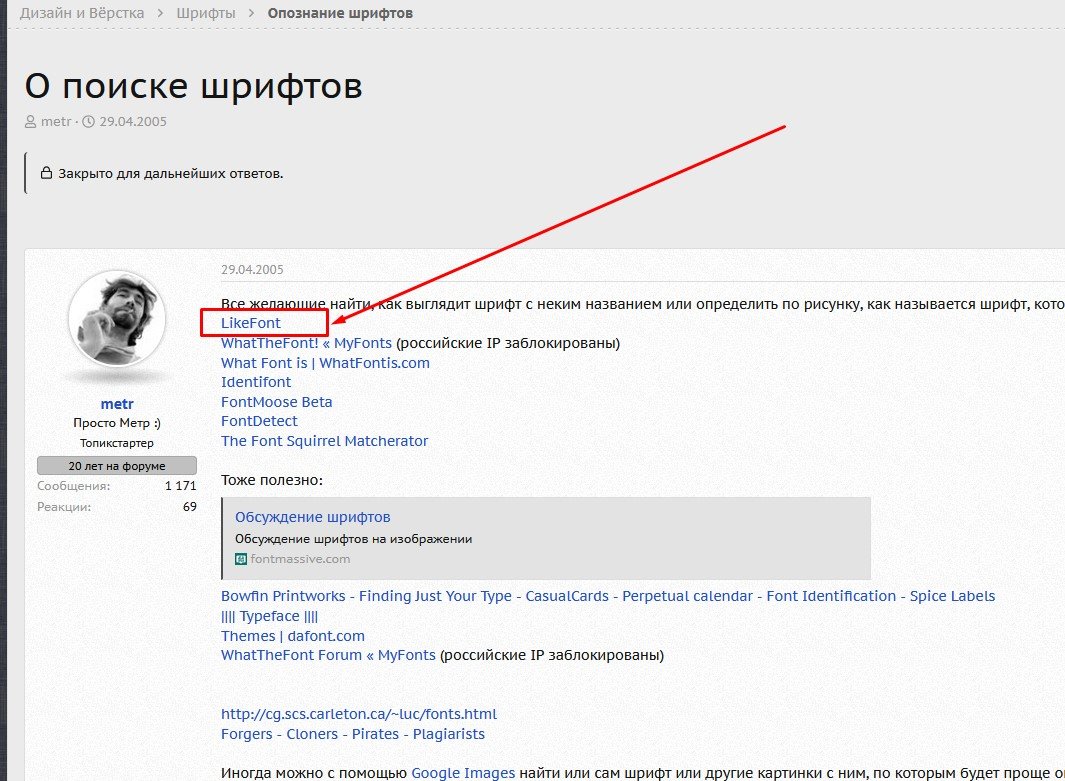Go to the Шрифты breadcrumb section
This screenshot has width=1065, height=781.
(x=206, y=13)
